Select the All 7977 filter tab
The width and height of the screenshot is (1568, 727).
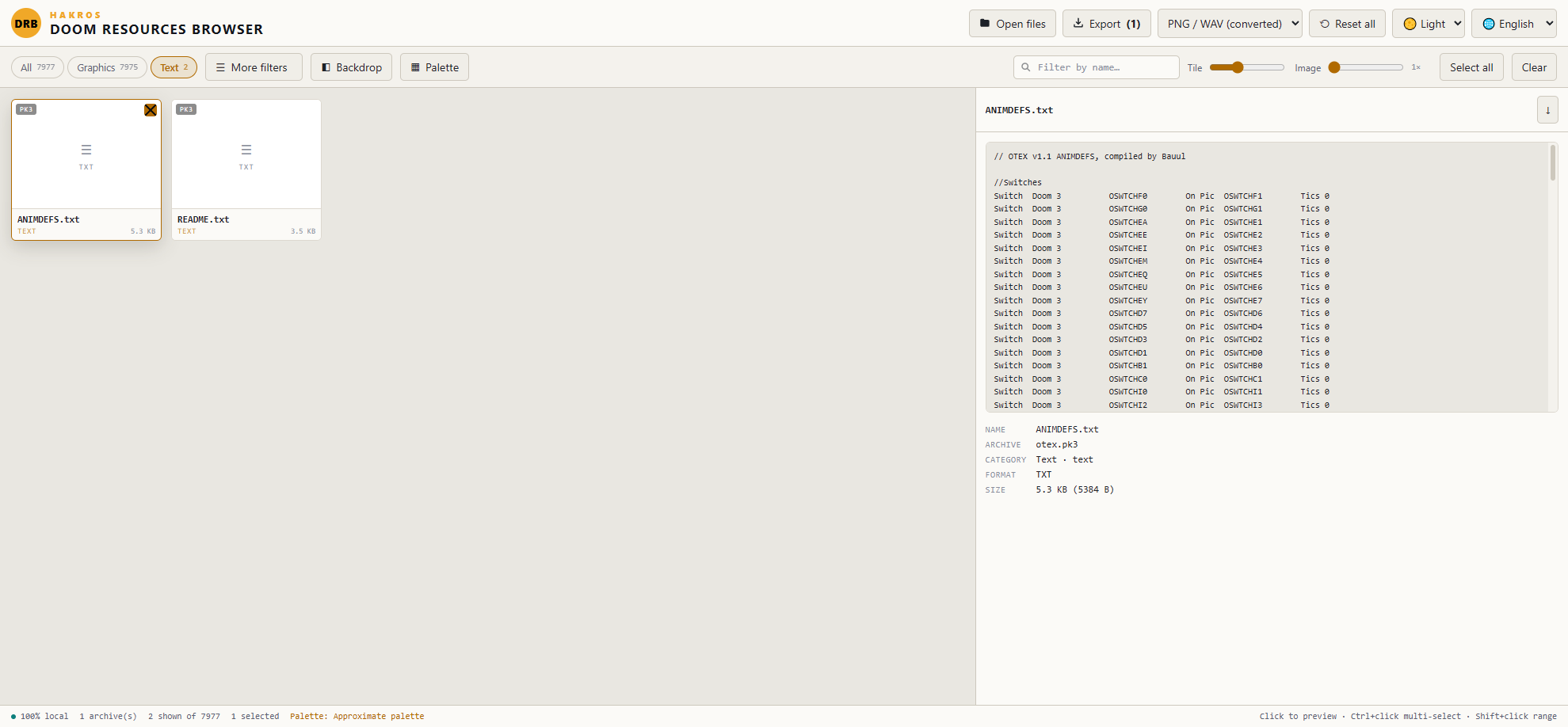[37, 67]
